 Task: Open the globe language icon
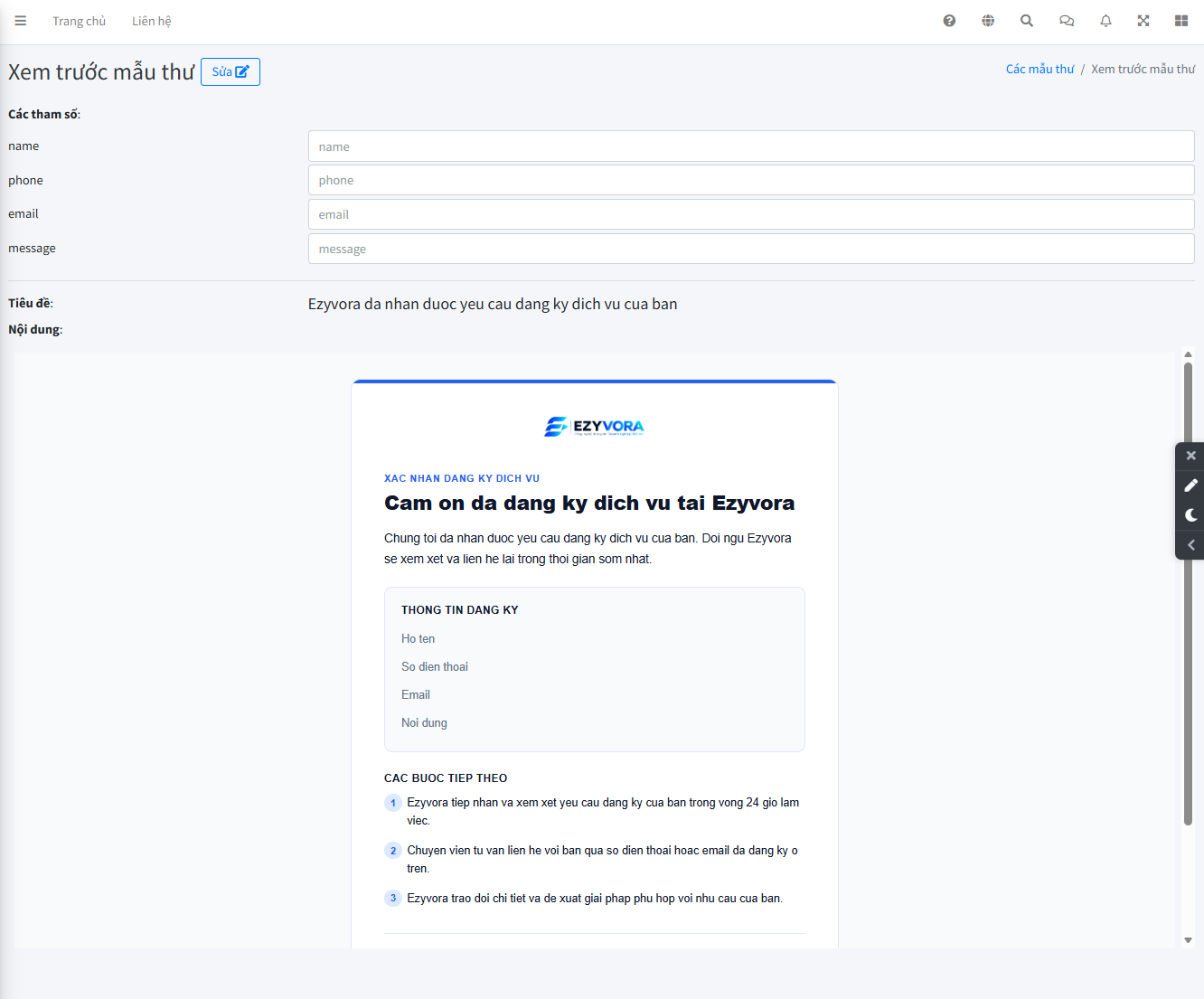coord(988,21)
